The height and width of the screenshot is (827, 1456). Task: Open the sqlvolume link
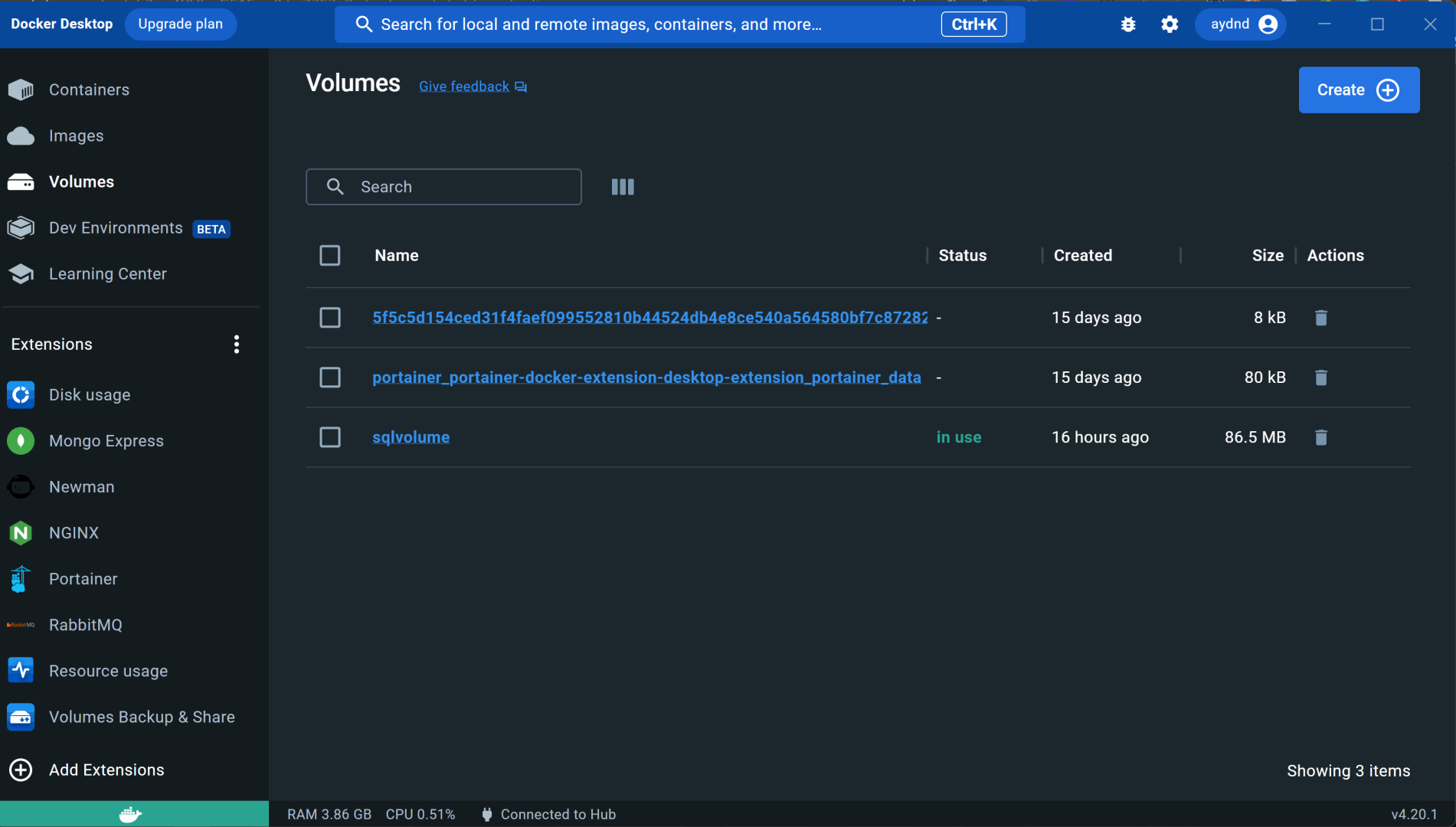(411, 437)
